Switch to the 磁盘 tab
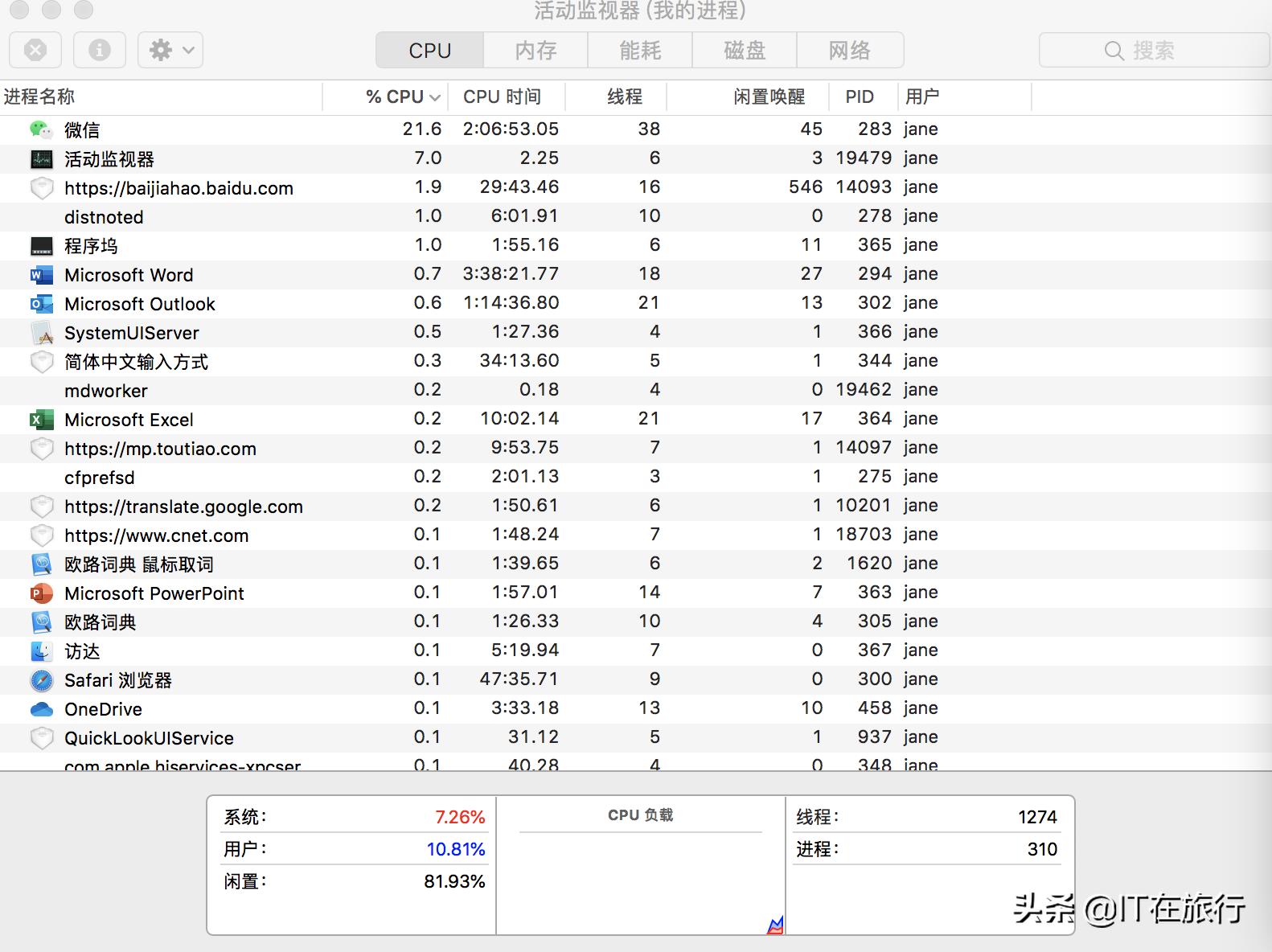The width and height of the screenshot is (1272, 952). (x=745, y=50)
